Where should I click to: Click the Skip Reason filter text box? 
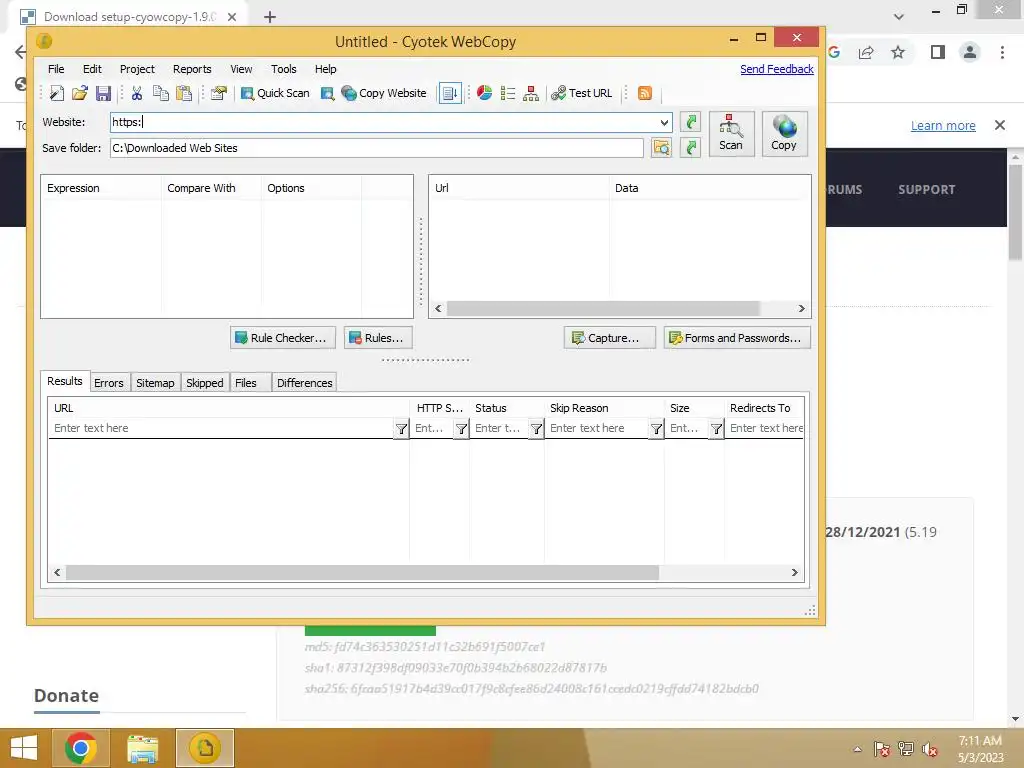[x=597, y=428]
